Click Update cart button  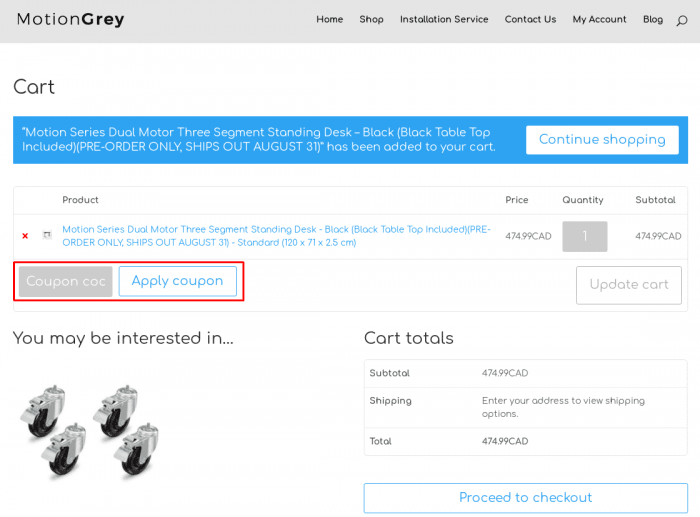coord(629,285)
